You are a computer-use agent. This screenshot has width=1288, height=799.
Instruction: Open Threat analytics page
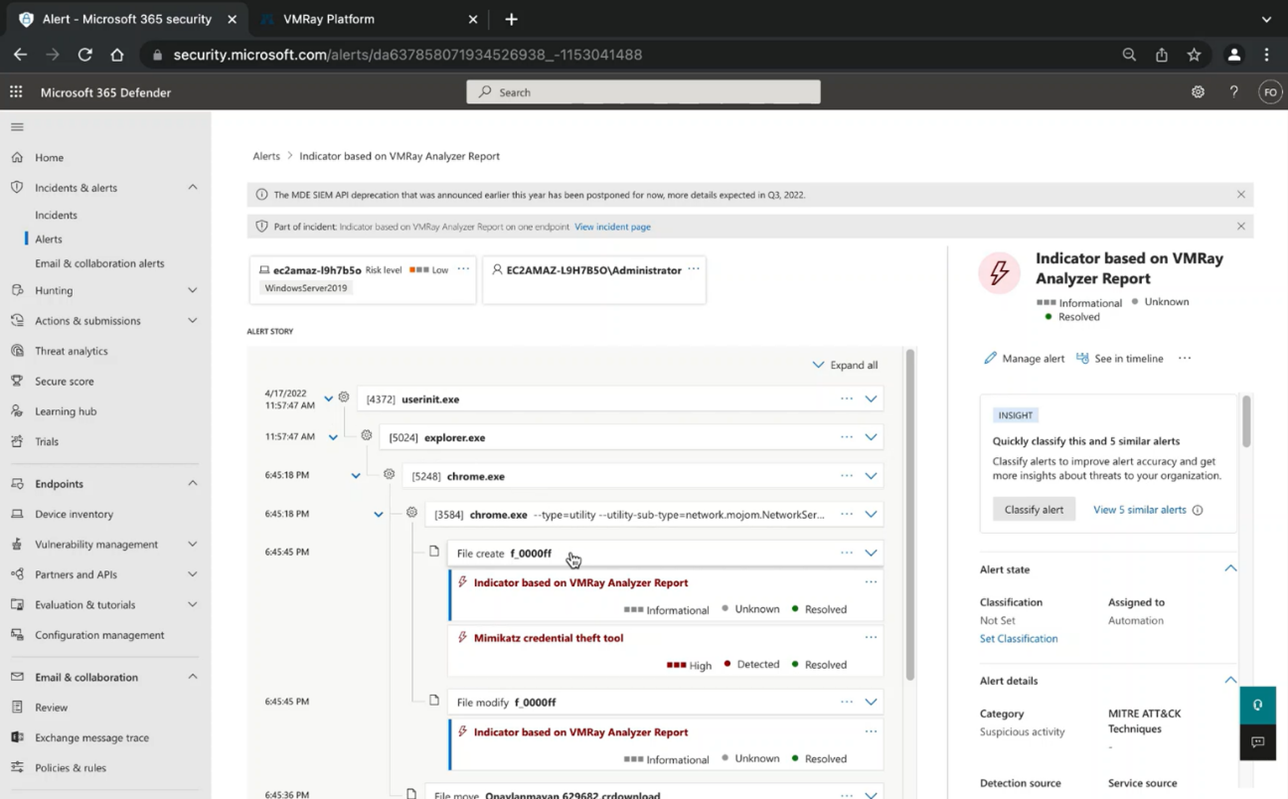pos(71,351)
